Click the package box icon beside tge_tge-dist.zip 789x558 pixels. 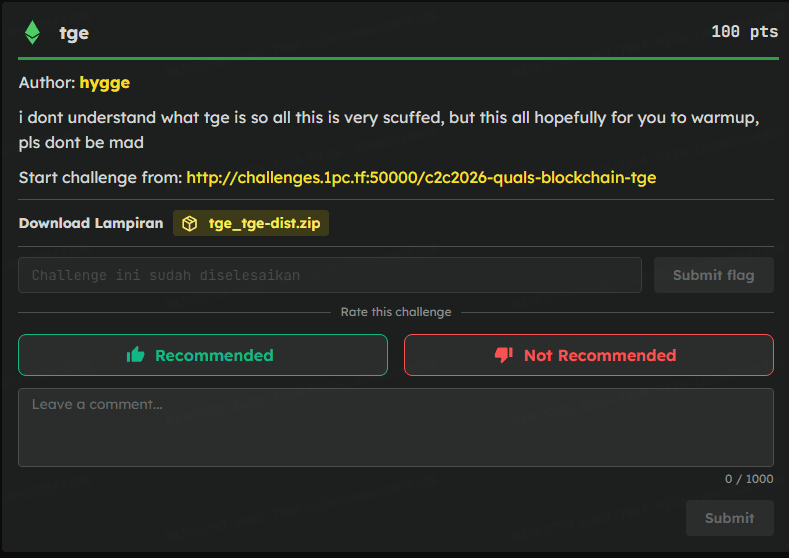(x=189, y=223)
